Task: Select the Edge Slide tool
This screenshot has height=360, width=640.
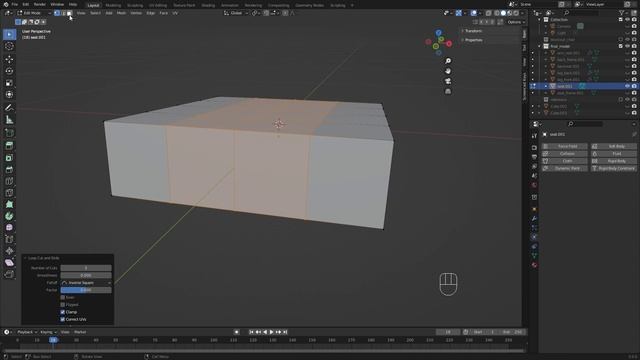Action: 9,239
